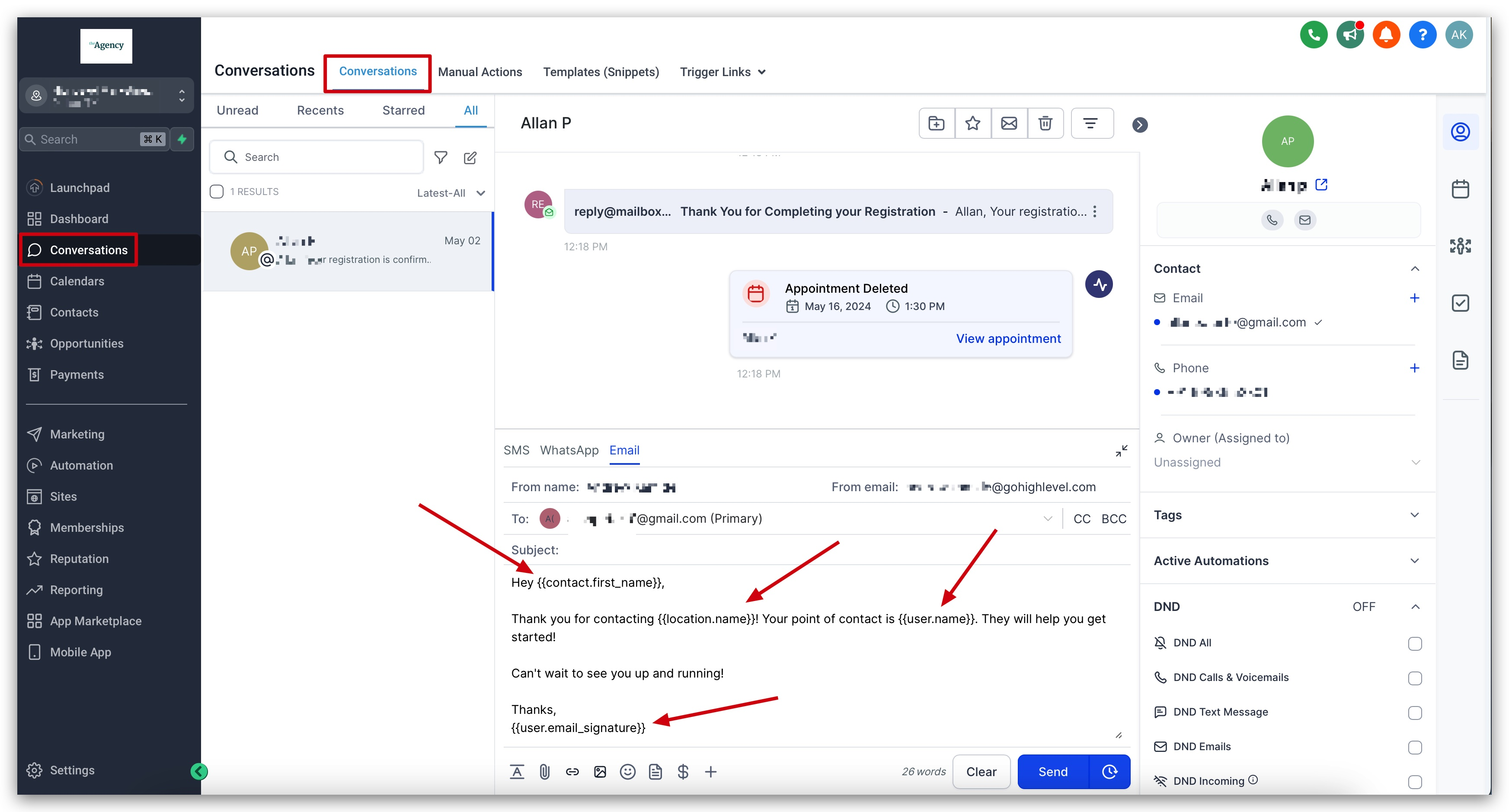The height and width of the screenshot is (812, 1509).
Task: Switch to the Starred tab
Action: pyautogui.click(x=403, y=110)
